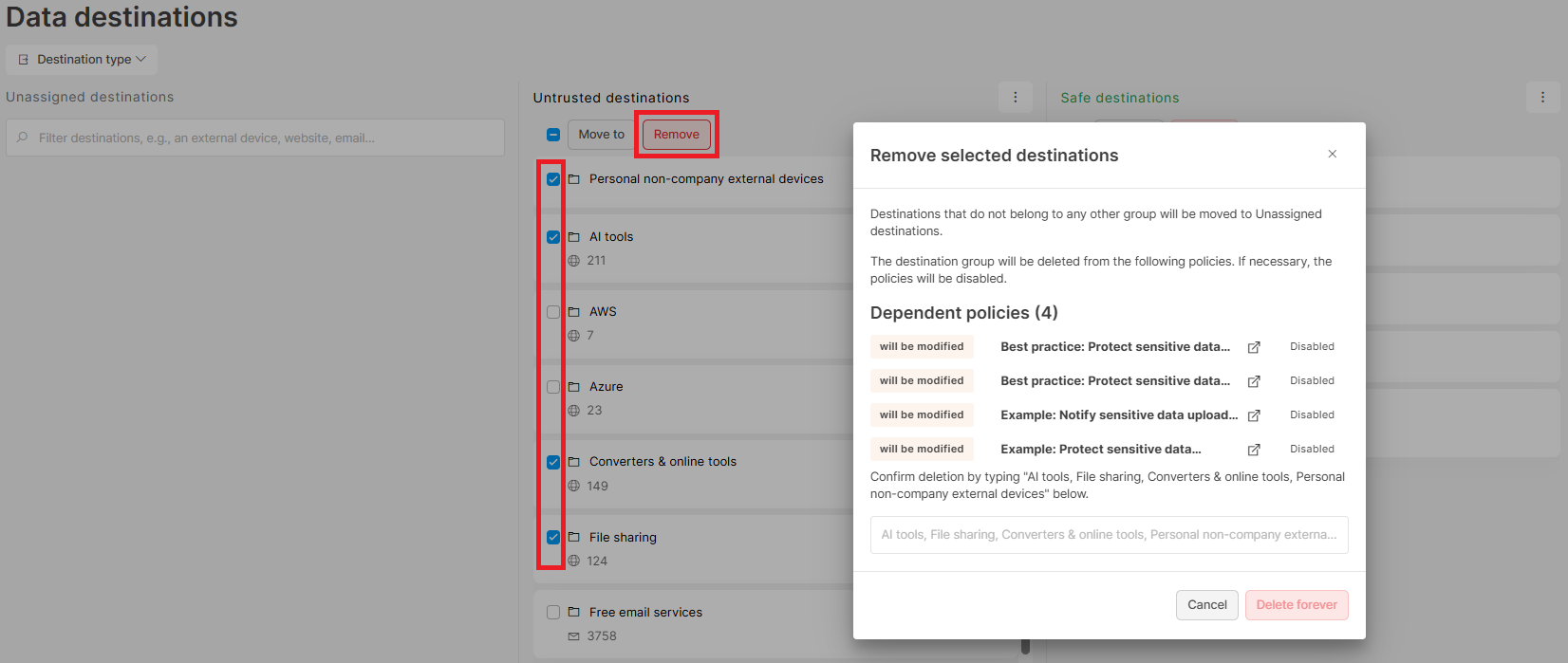
Task: Click the Unassigned destinations heading
Action: (x=90, y=97)
